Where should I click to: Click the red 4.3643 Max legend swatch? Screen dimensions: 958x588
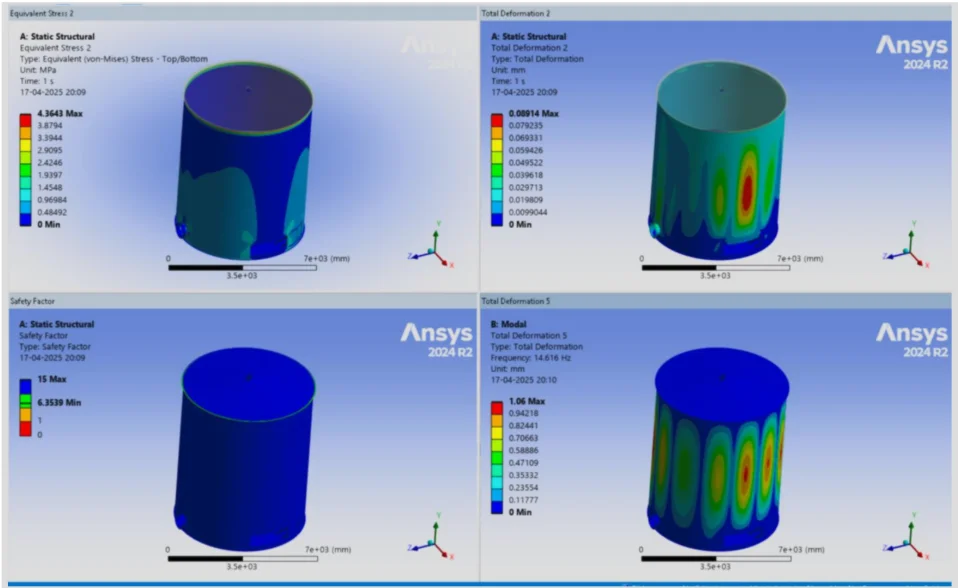point(25,120)
